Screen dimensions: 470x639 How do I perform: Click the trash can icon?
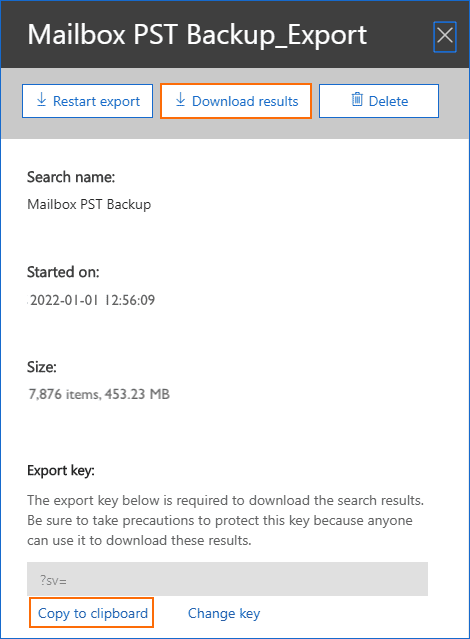[357, 99]
